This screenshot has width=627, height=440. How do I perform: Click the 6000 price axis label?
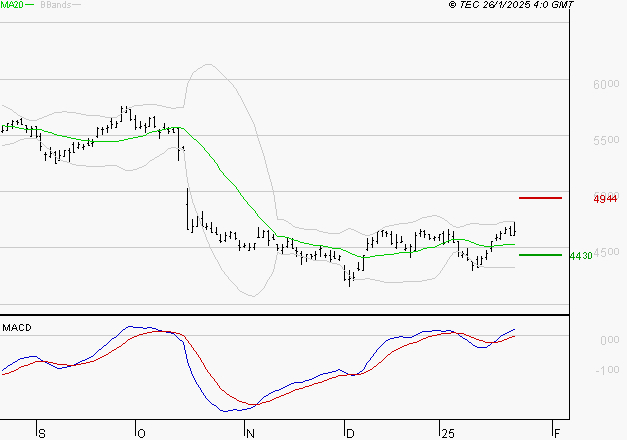[606, 84]
